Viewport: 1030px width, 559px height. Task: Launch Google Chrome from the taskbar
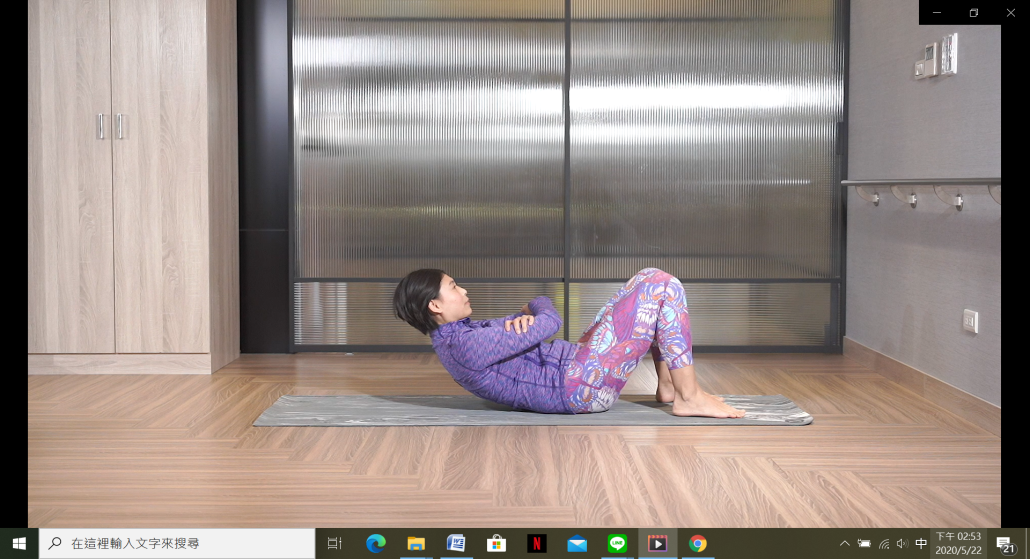click(698, 543)
